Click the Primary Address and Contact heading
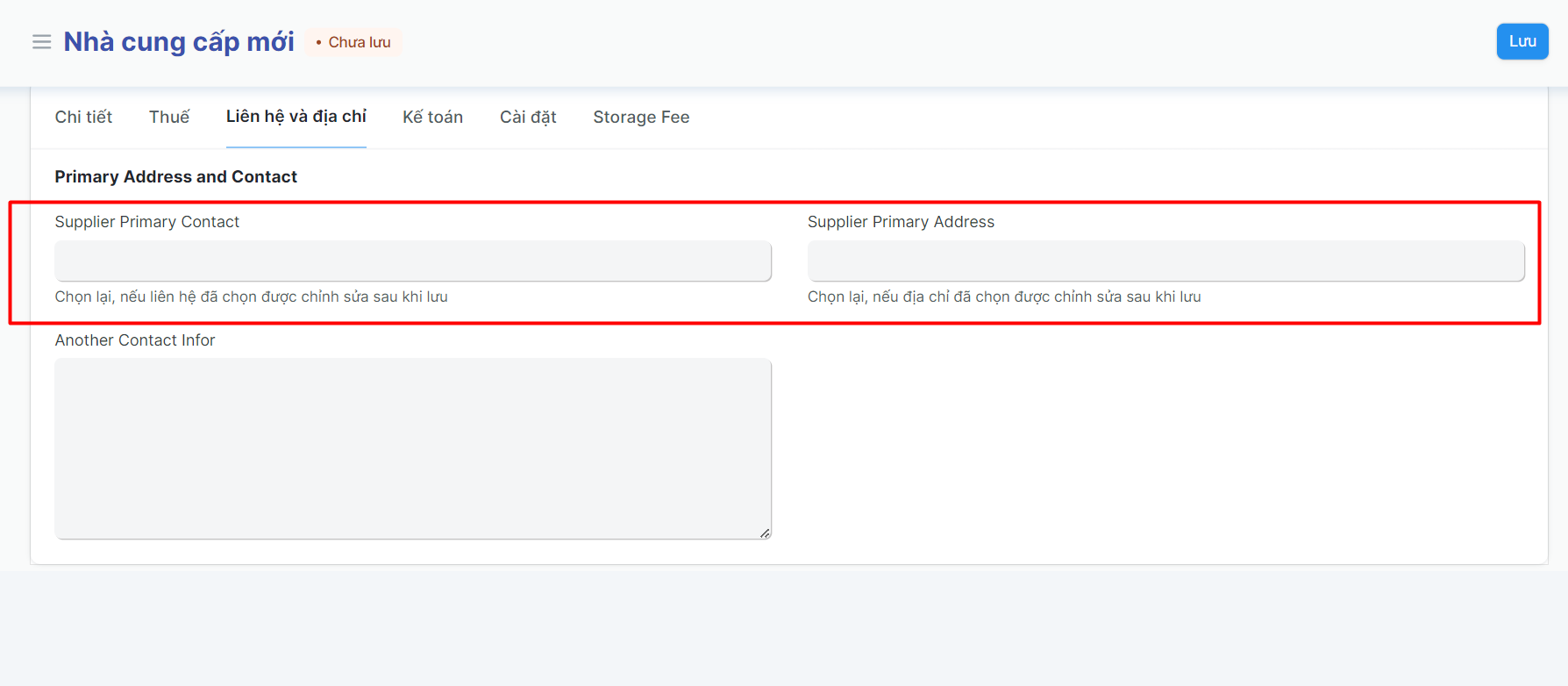 (175, 176)
